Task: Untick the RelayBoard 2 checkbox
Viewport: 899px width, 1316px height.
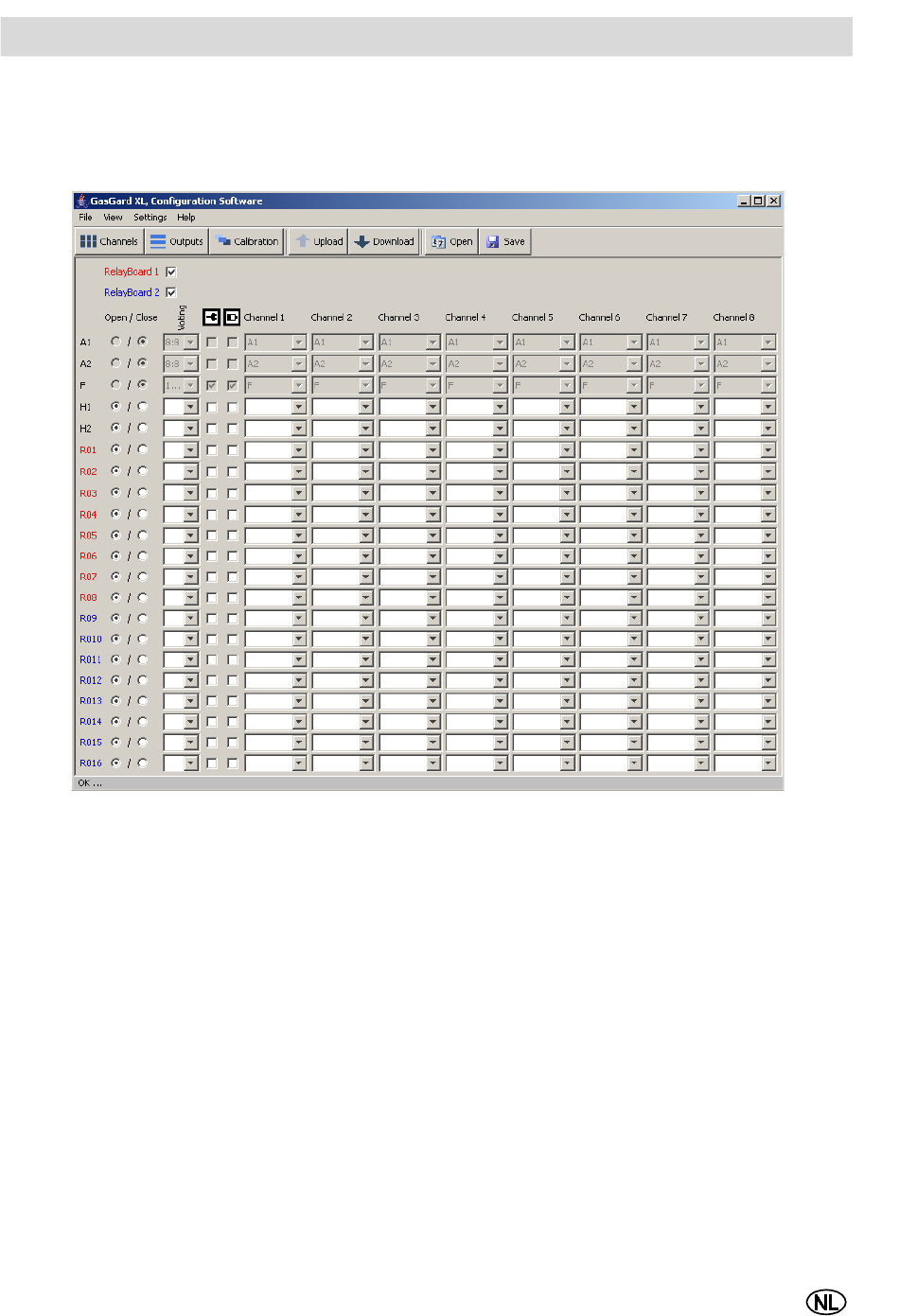Action: pyautogui.click(x=171, y=292)
